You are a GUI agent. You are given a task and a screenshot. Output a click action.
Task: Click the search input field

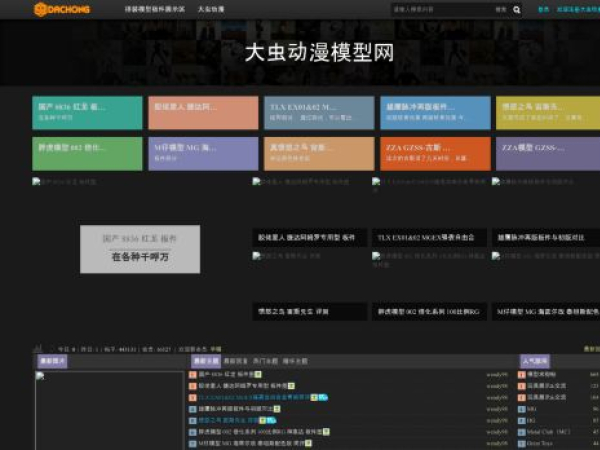point(440,9)
